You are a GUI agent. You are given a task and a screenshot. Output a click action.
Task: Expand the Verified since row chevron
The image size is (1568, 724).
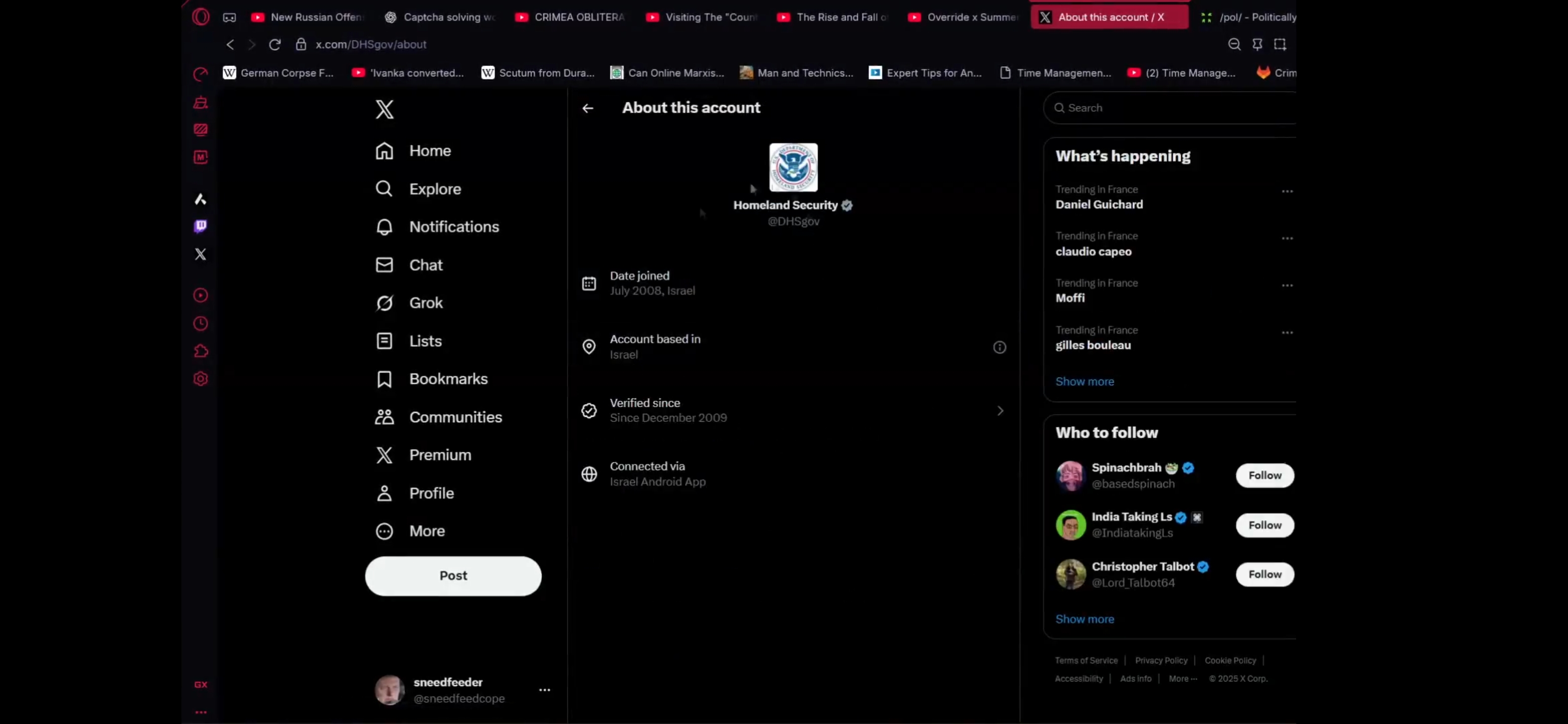point(1000,411)
